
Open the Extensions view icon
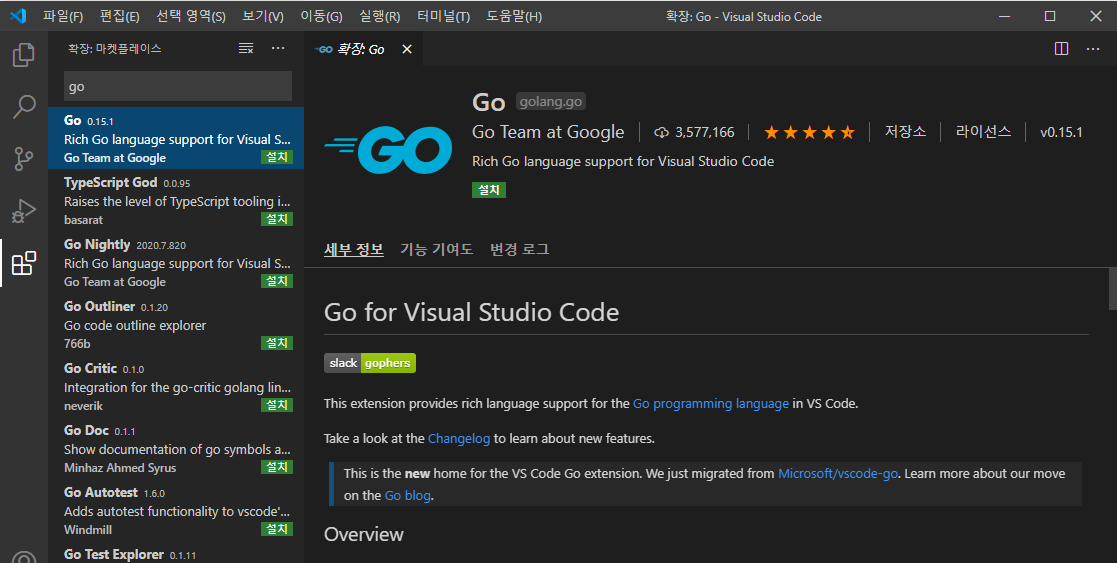[24, 263]
